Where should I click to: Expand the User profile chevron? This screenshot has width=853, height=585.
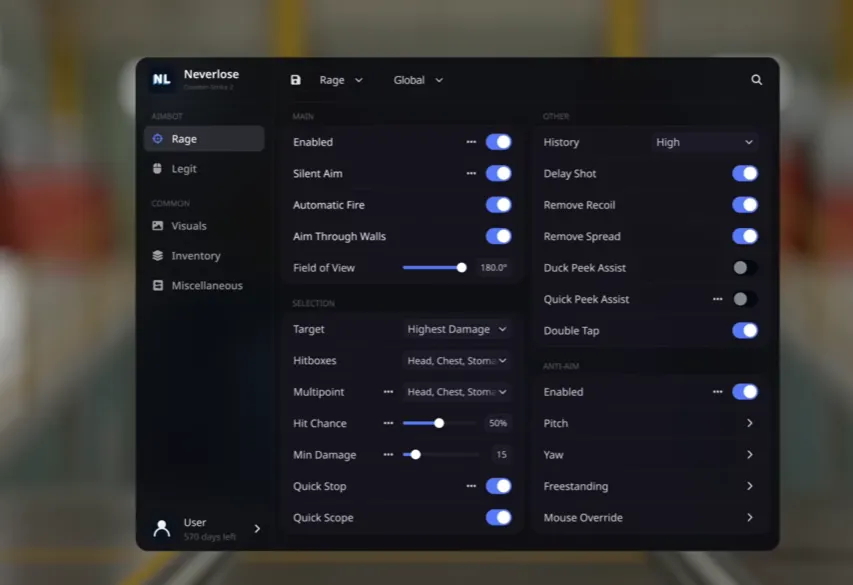click(x=257, y=528)
